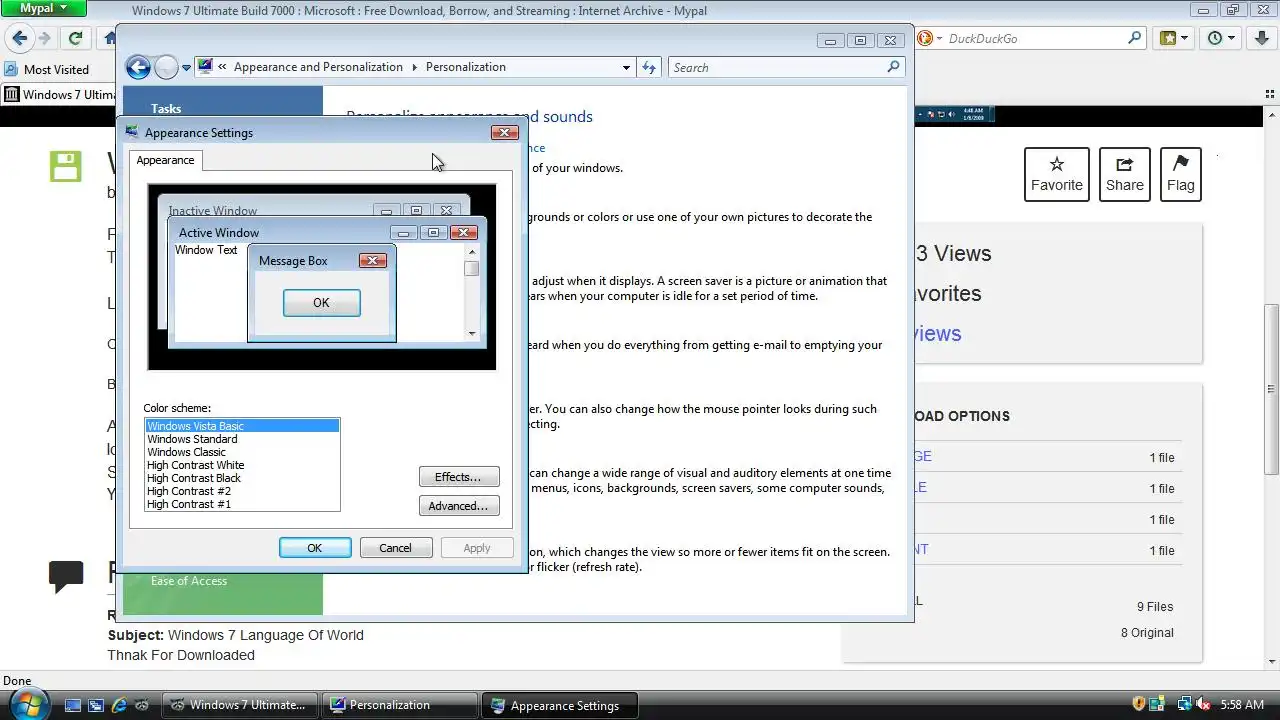Switch to Windows 7 Ultimate taskbar button
Screen dimensions: 1280x720
click(240, 705)
